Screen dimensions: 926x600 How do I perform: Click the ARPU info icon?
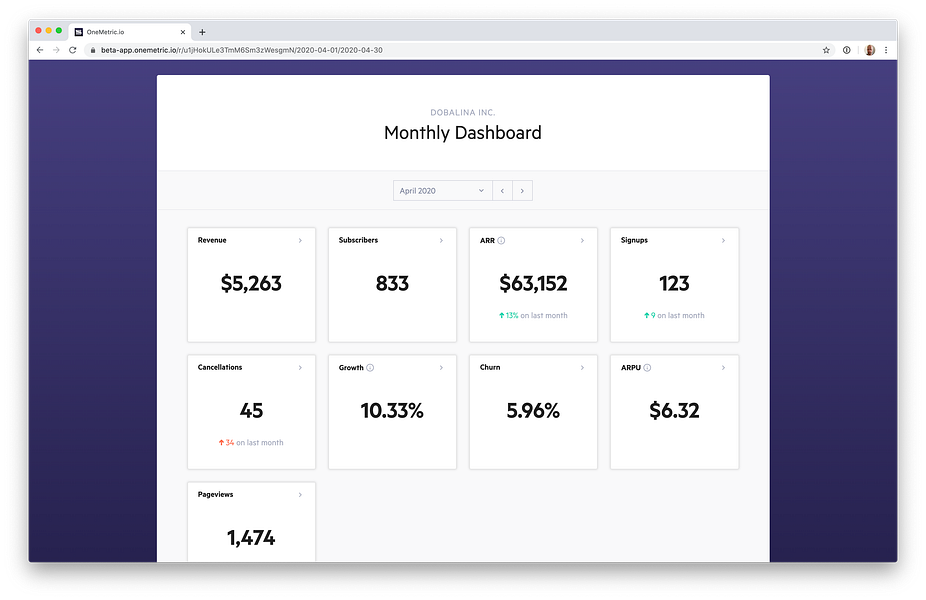click(647, 367)
